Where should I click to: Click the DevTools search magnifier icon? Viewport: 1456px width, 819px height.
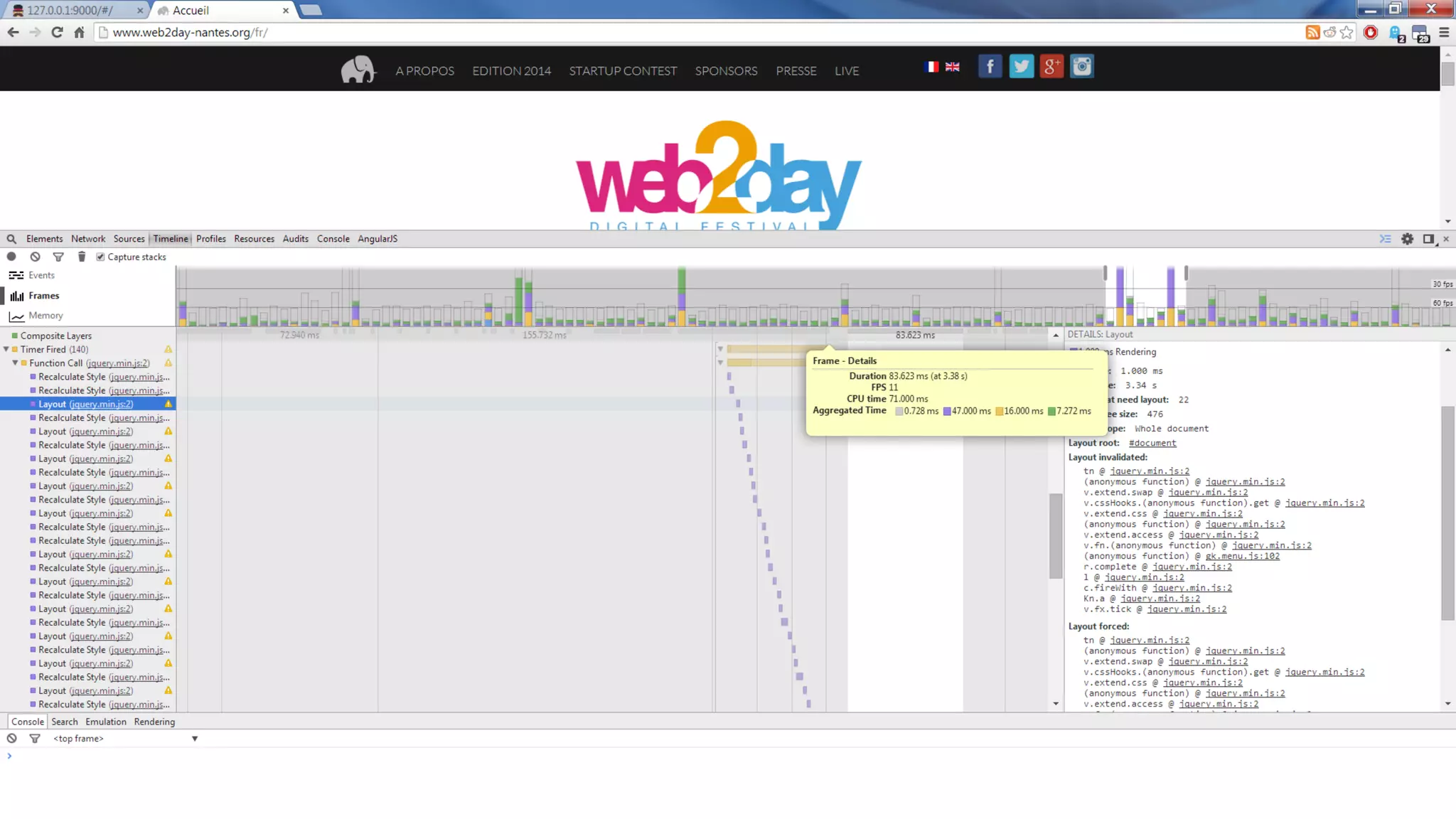point(11,239)
